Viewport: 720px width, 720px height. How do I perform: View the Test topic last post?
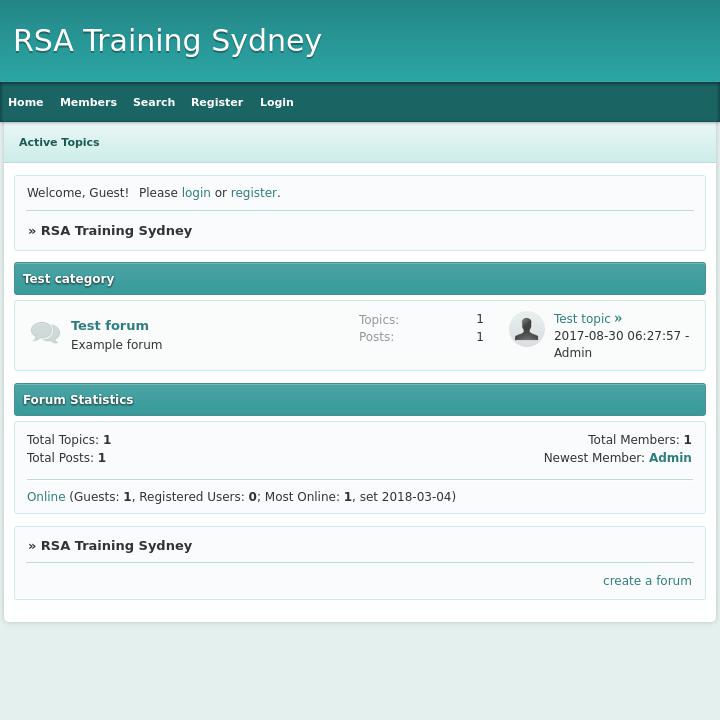point(582,319)
